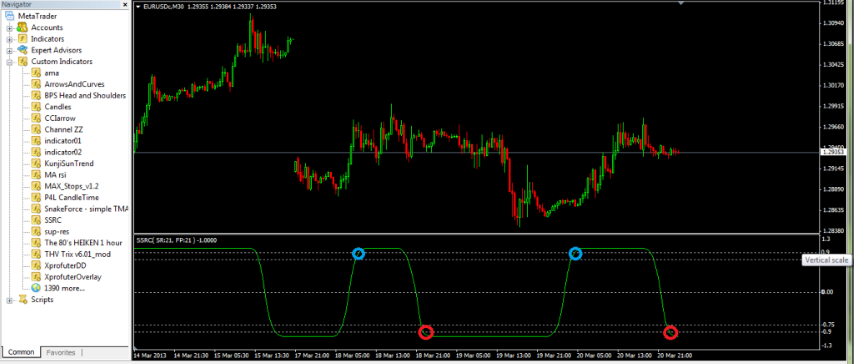Select BPS Head and Shoulders indicator

(85, 95)
